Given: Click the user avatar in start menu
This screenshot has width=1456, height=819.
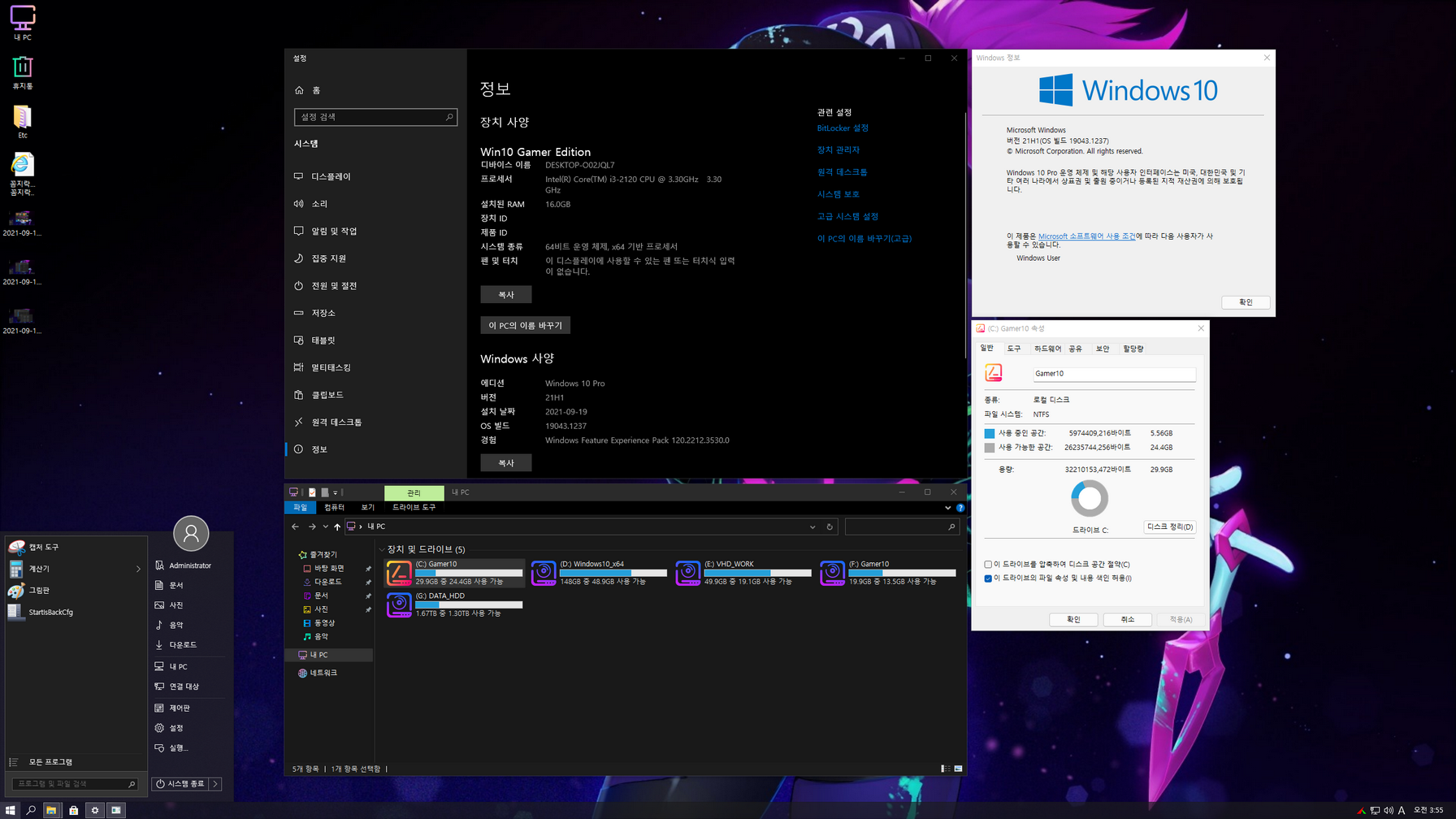Looking at the screenshot, I should (191, 534).
